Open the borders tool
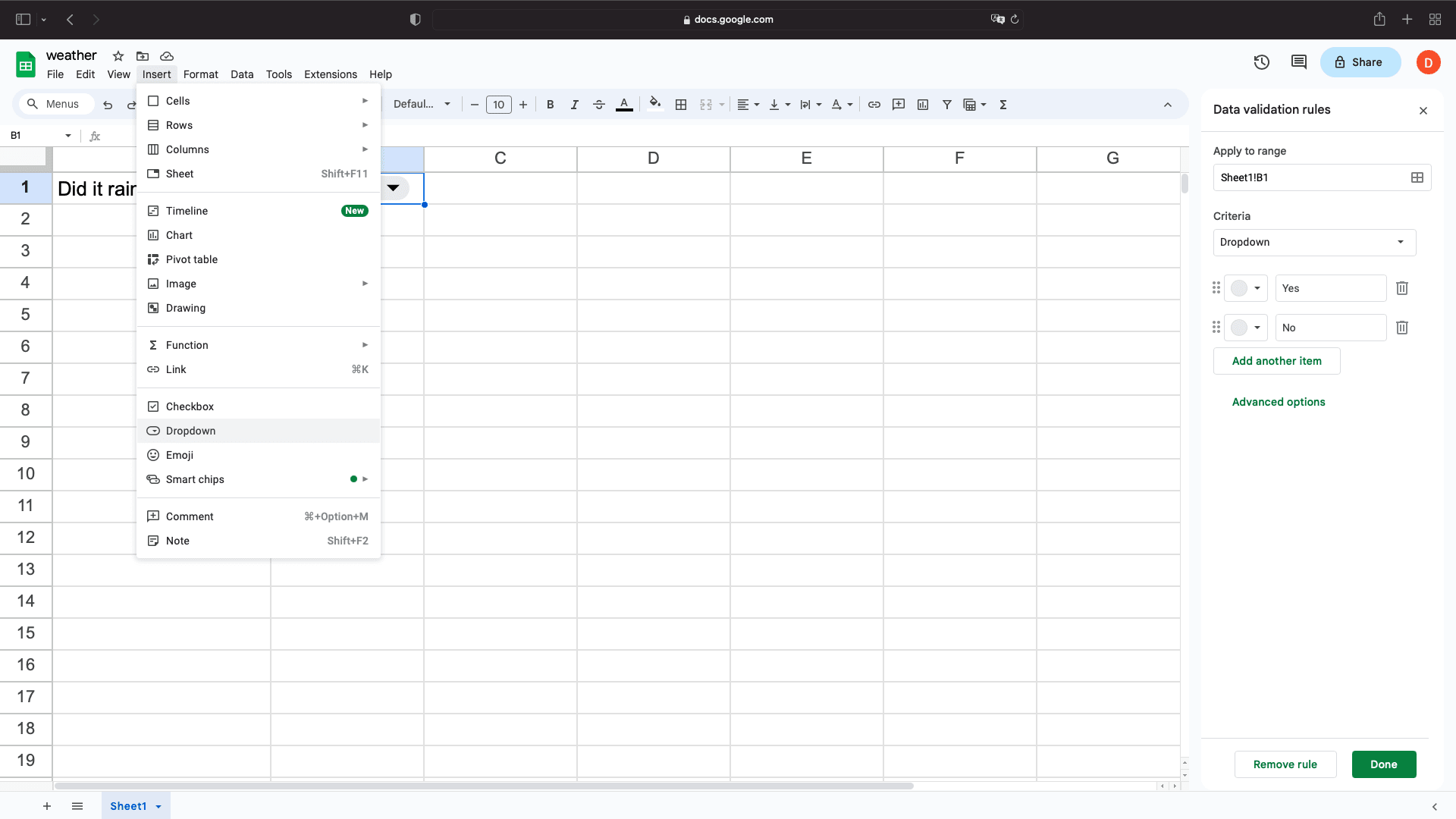 click(x=681, y=105)
